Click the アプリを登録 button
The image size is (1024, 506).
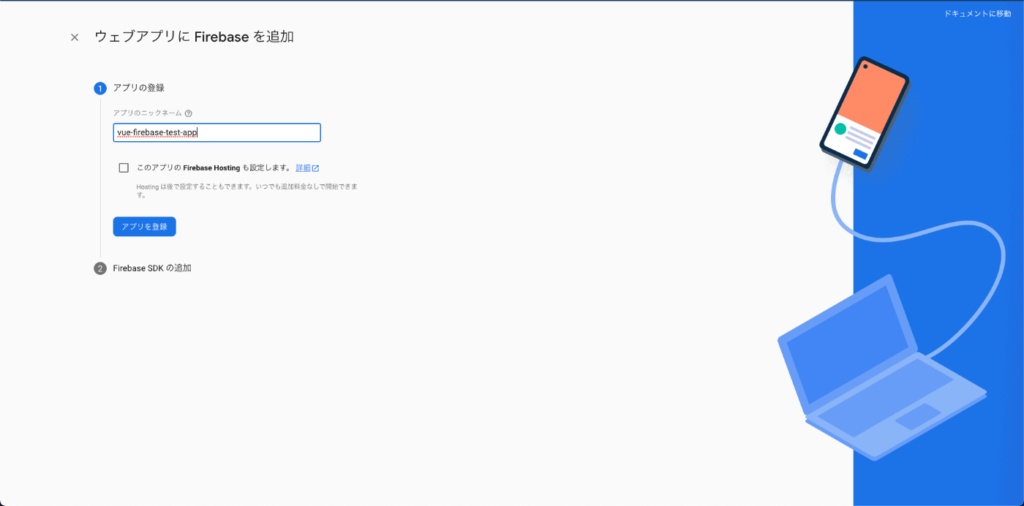pyautogui.click(x=144, y=227)
